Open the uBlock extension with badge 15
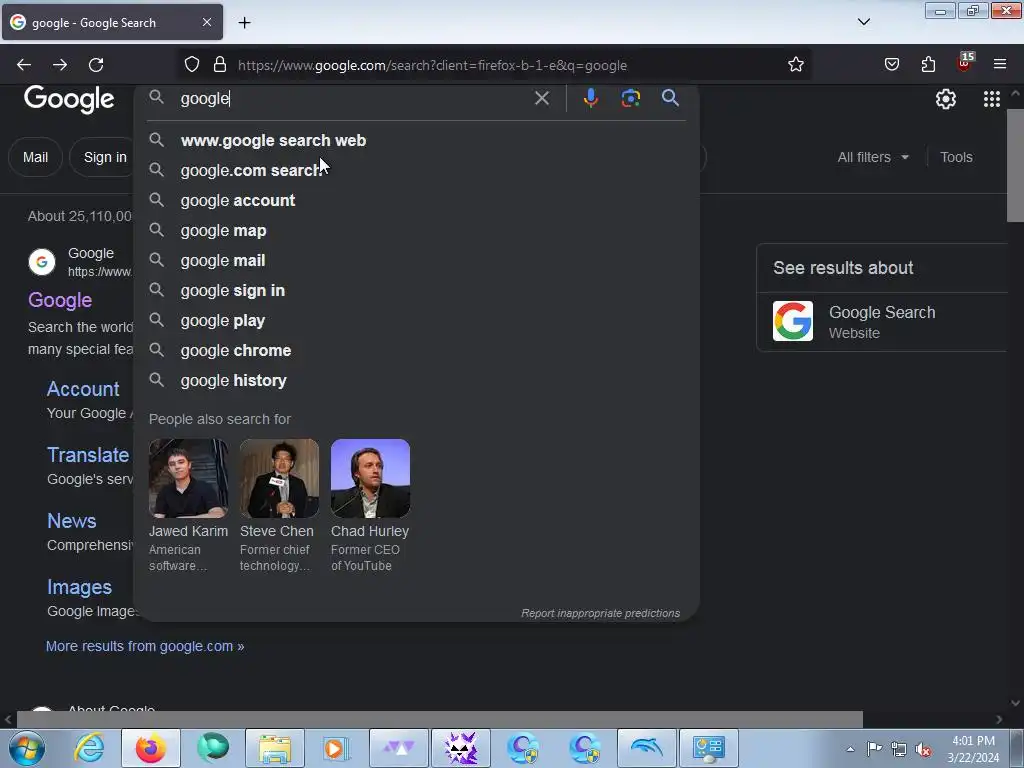The height and width of the screenshot is (768, 1024). [965, 63]
